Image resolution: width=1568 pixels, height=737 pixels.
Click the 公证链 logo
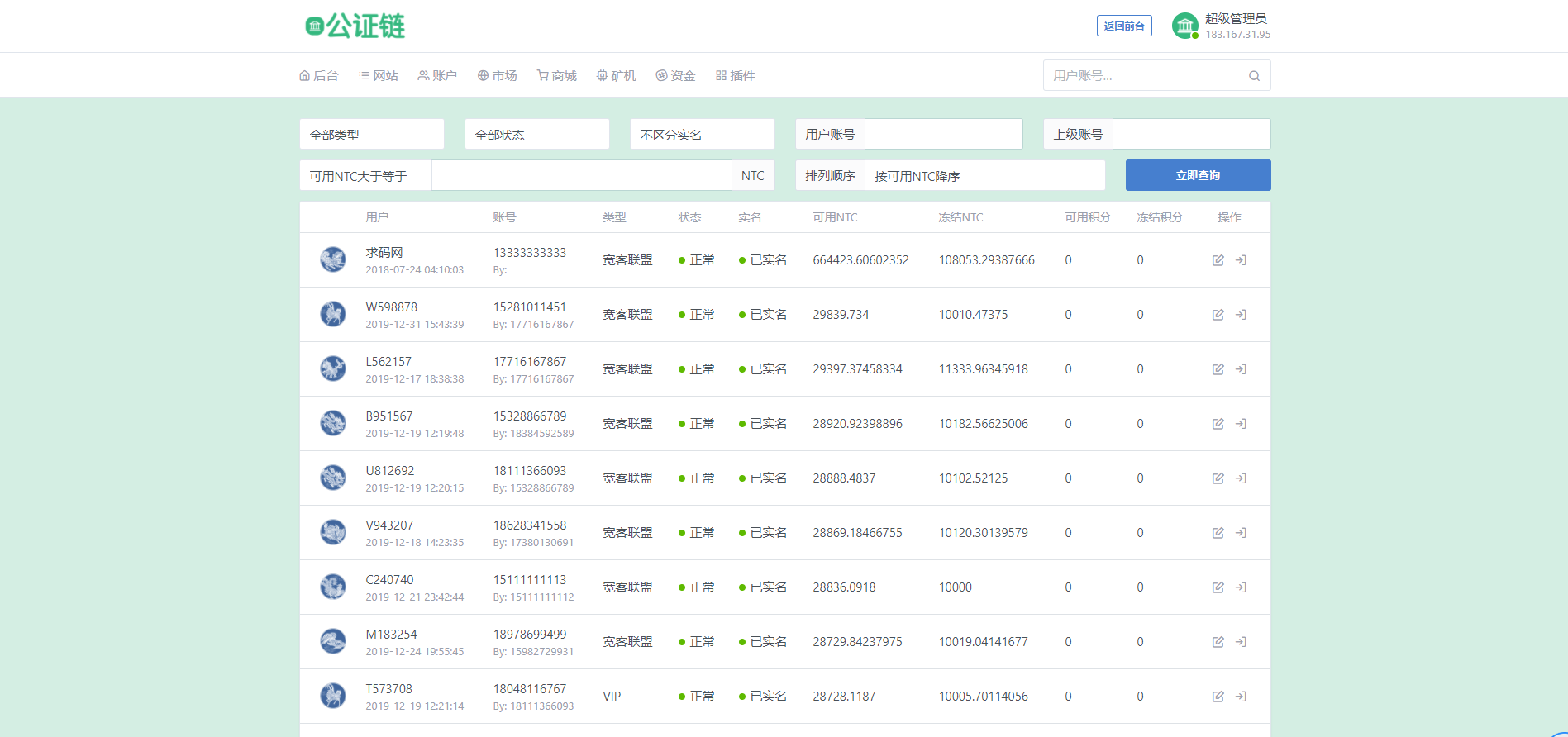pyautogui.click(x=355, y=26)
